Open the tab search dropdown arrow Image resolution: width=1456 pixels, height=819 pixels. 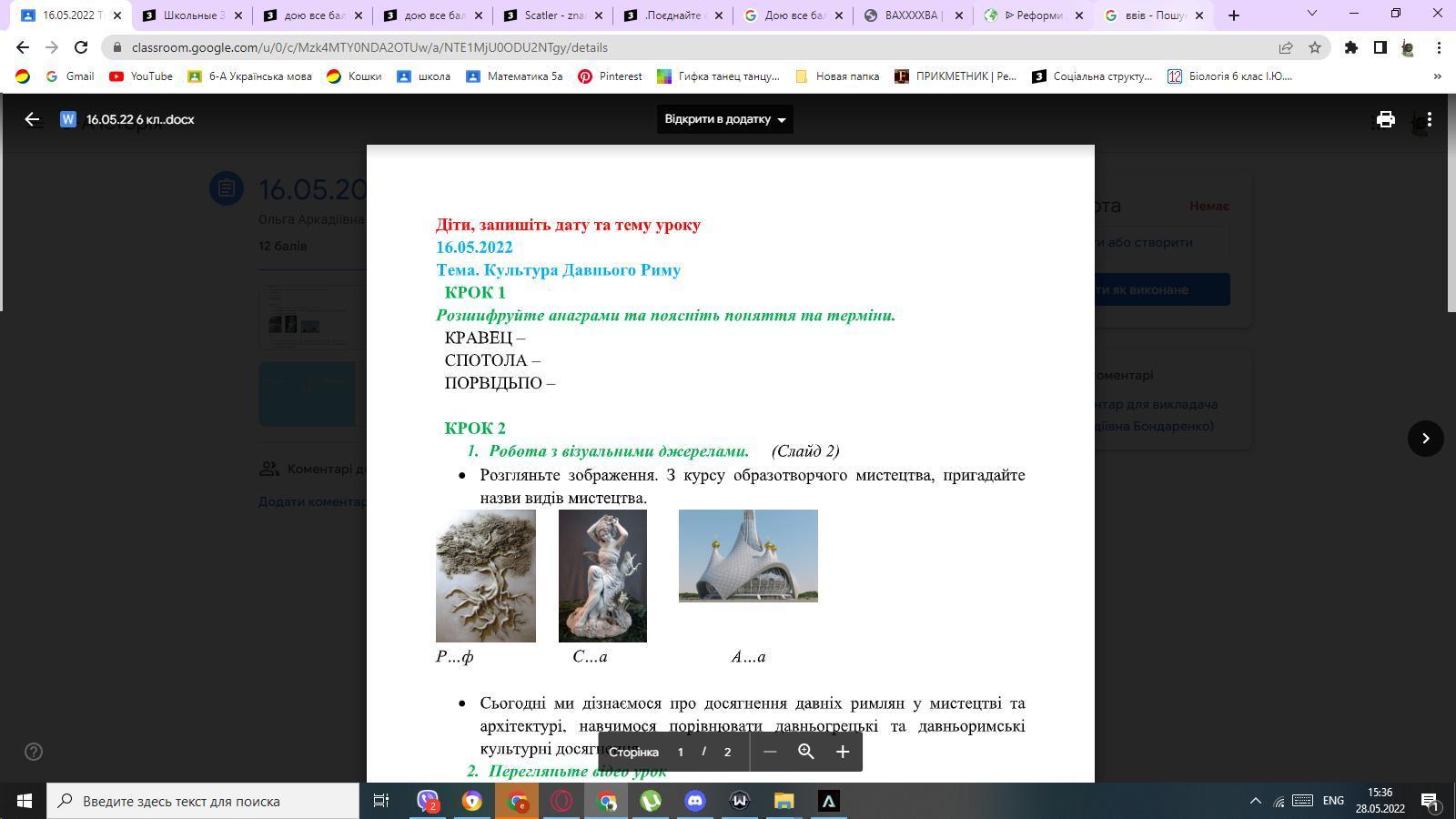pyautogui.click(x=1312, y=14)
